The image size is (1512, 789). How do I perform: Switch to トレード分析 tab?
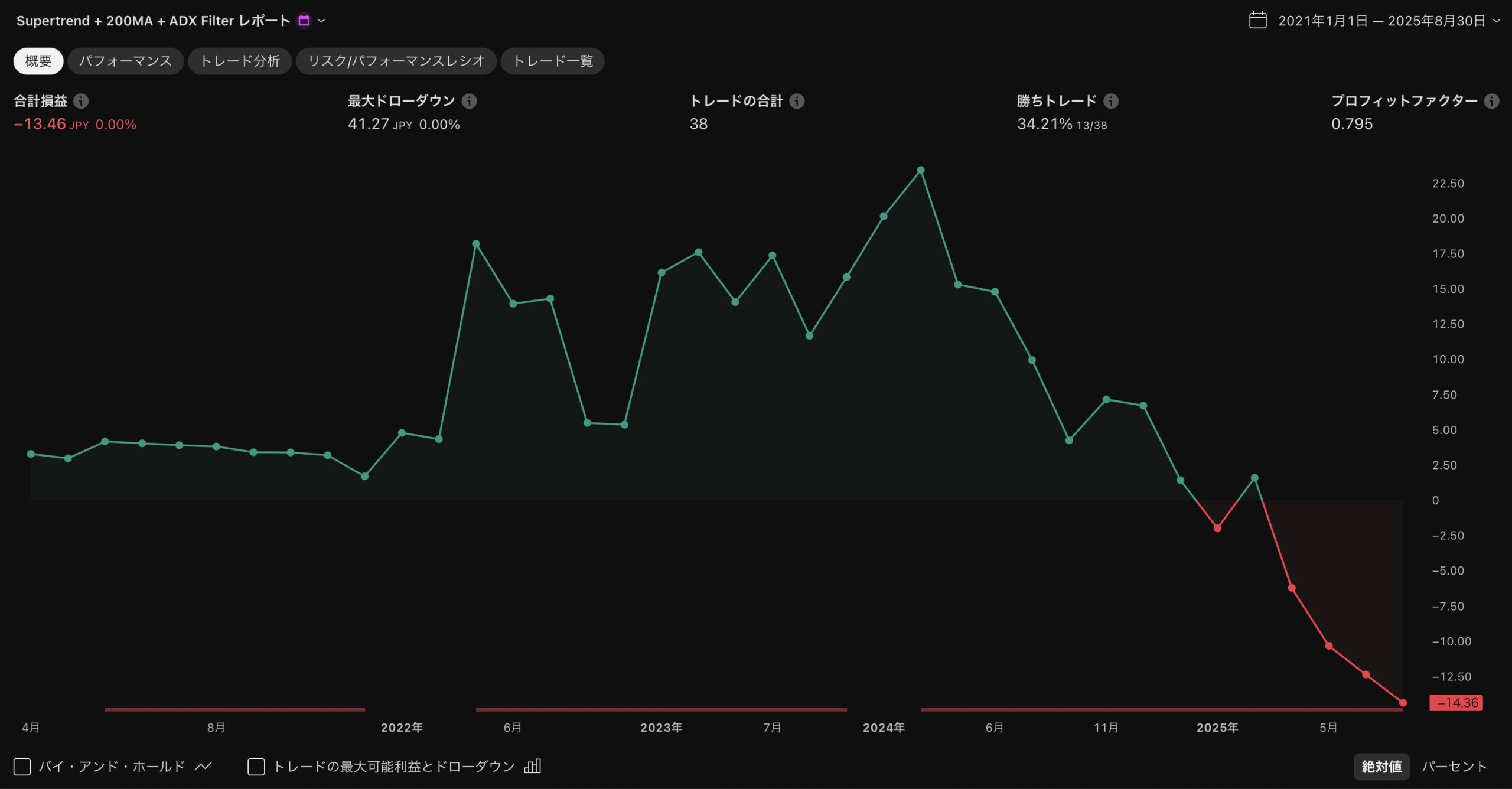click(x=240, y=61)
